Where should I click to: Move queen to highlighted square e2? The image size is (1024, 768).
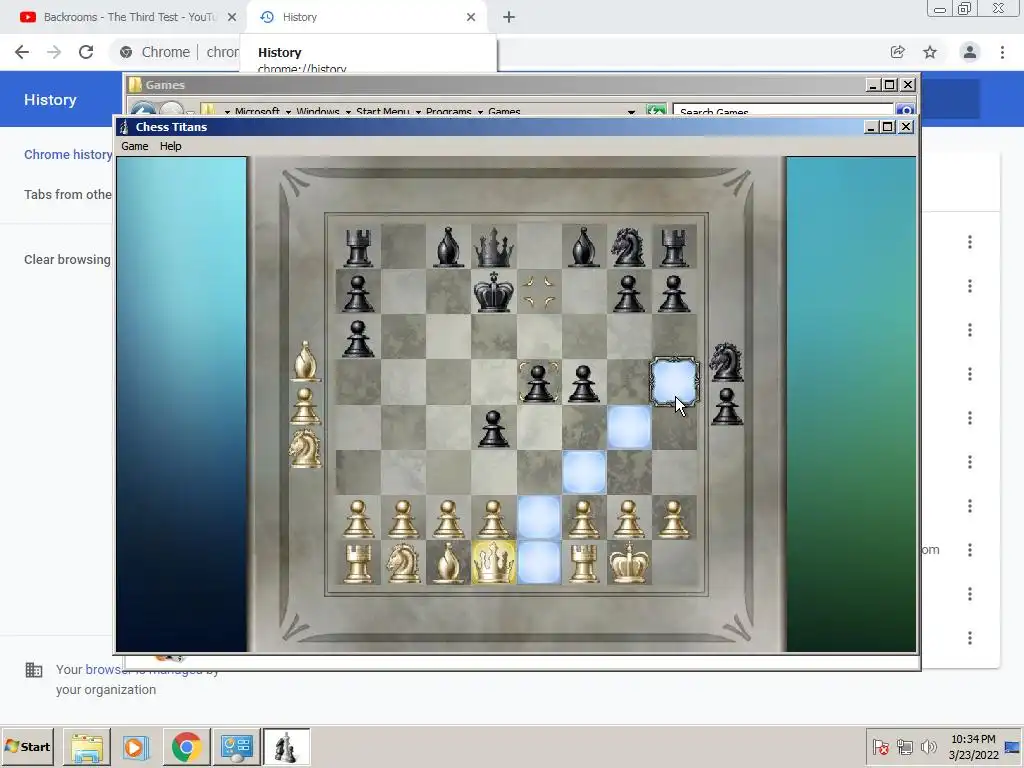[539, 518]
